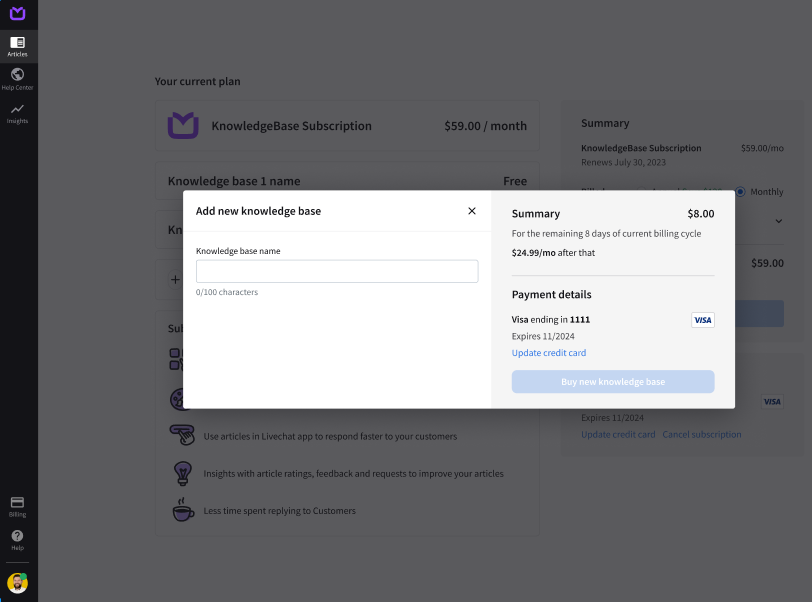Click Cancel subscription link on the background page
This screenshot has height=602, width=812.
pyautogui.click(x=702, y=435)
